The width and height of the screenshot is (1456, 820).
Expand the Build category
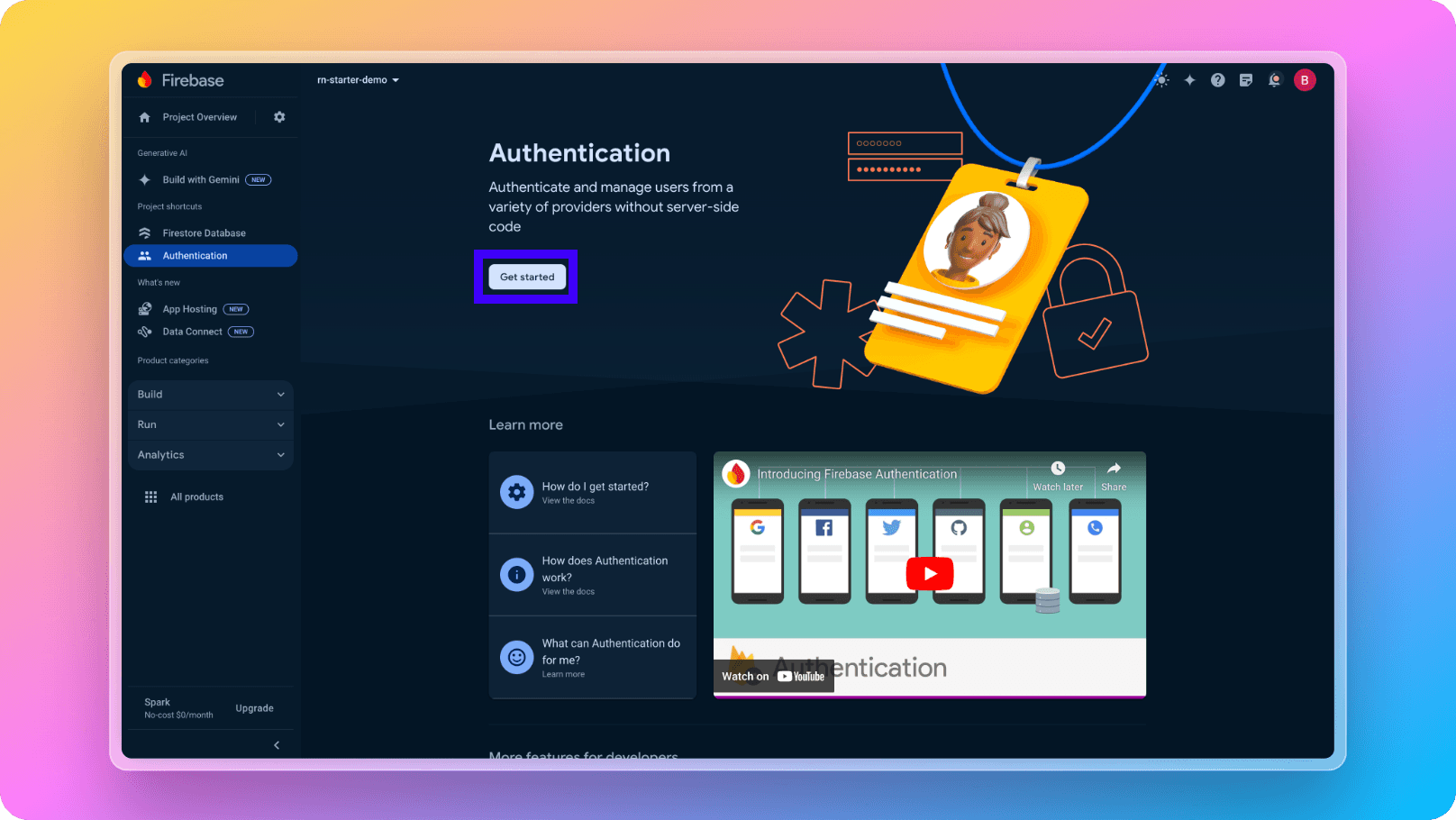[211, 395]
